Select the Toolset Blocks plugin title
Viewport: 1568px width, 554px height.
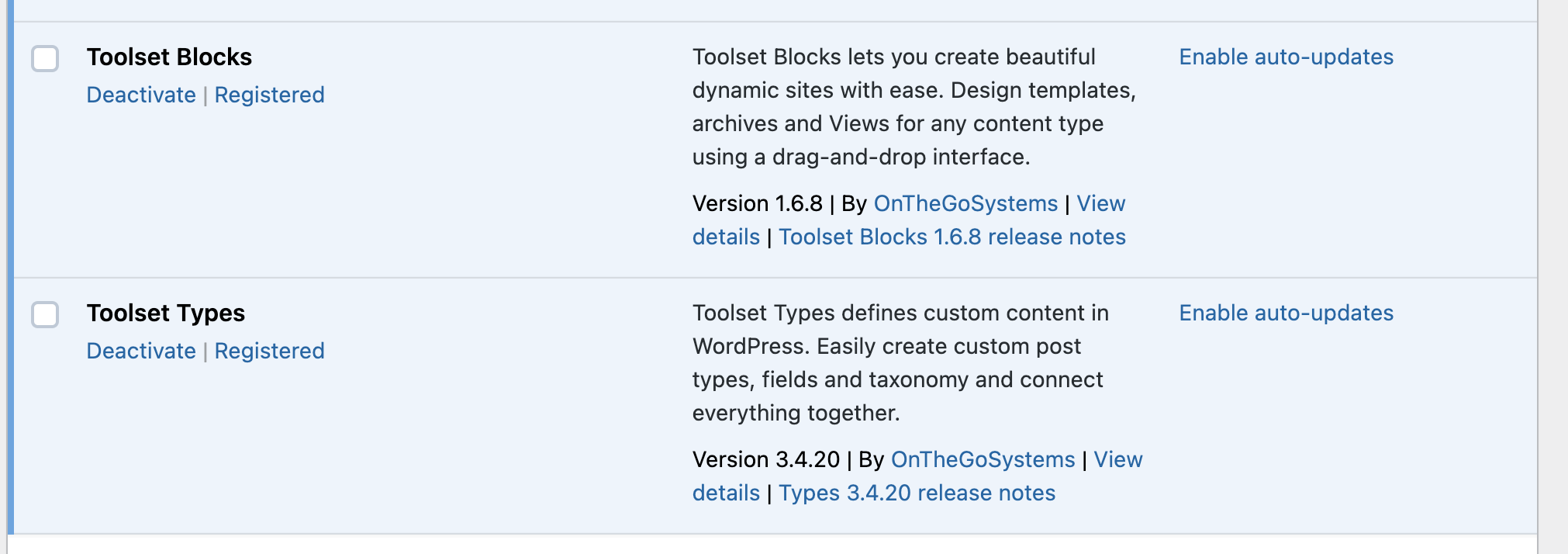click(169, 57)
